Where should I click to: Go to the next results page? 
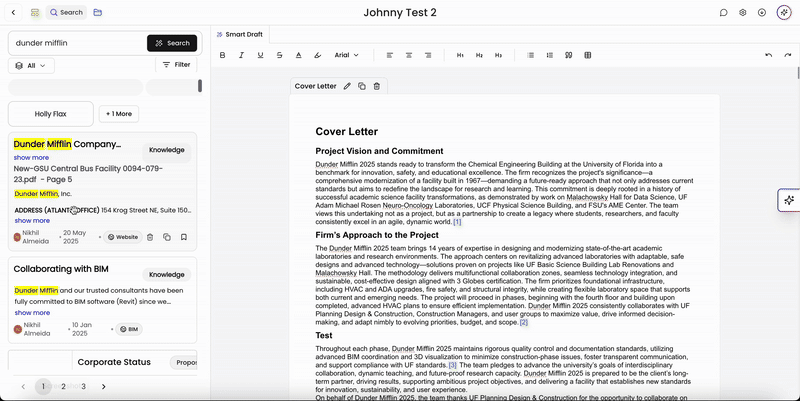pos(104,387)
